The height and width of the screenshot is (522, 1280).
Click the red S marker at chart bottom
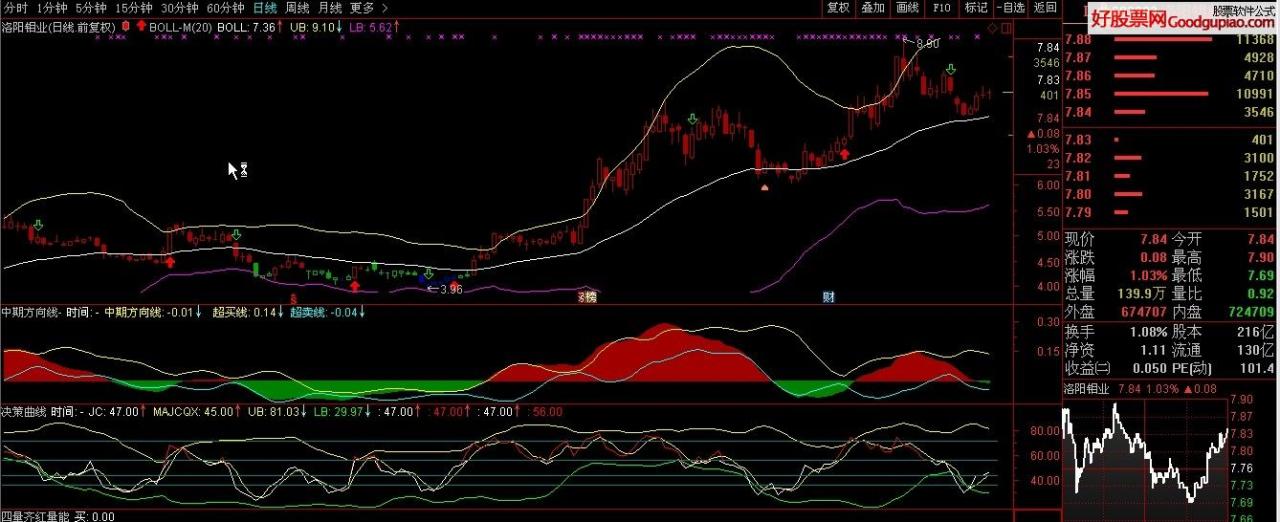(x=293, y=298)
